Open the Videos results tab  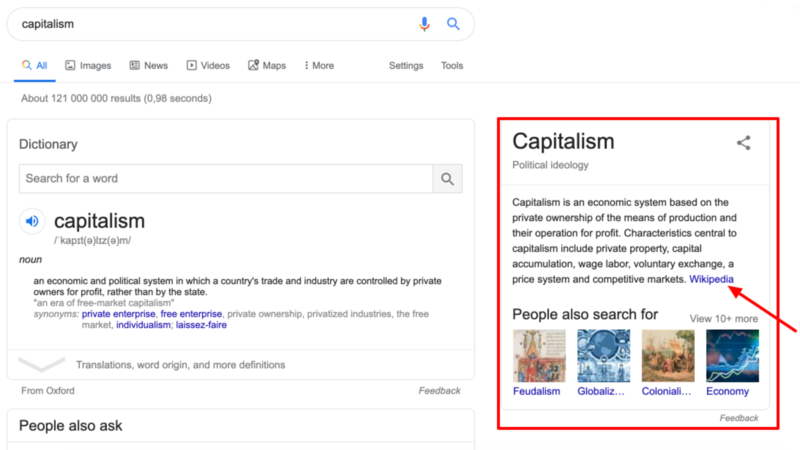coord(207,66)
